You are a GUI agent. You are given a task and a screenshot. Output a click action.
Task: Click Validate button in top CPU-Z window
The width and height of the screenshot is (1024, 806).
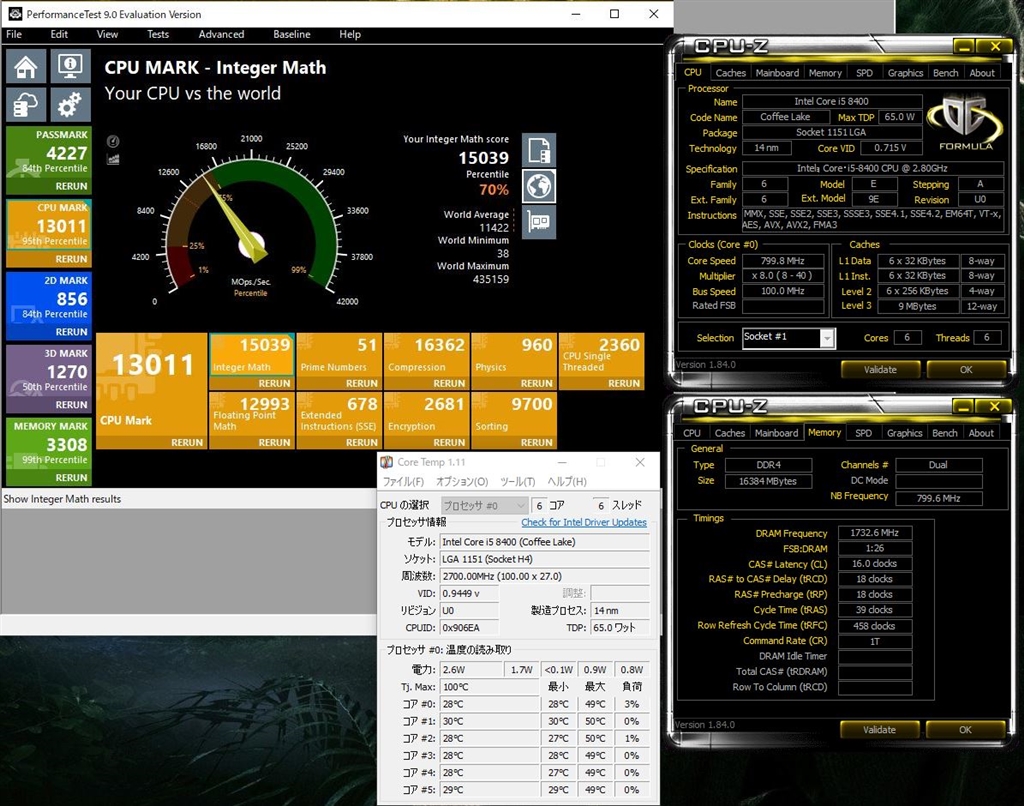pos(879,369)
